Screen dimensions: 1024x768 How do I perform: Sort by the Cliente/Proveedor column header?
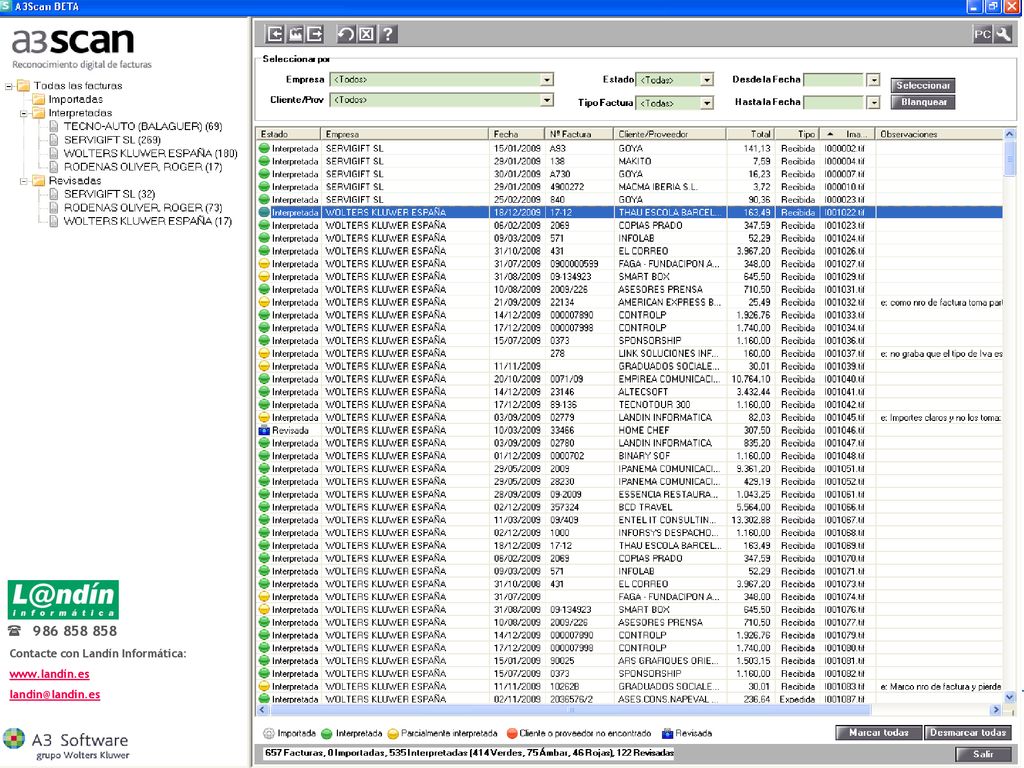[x=670, y=134]
